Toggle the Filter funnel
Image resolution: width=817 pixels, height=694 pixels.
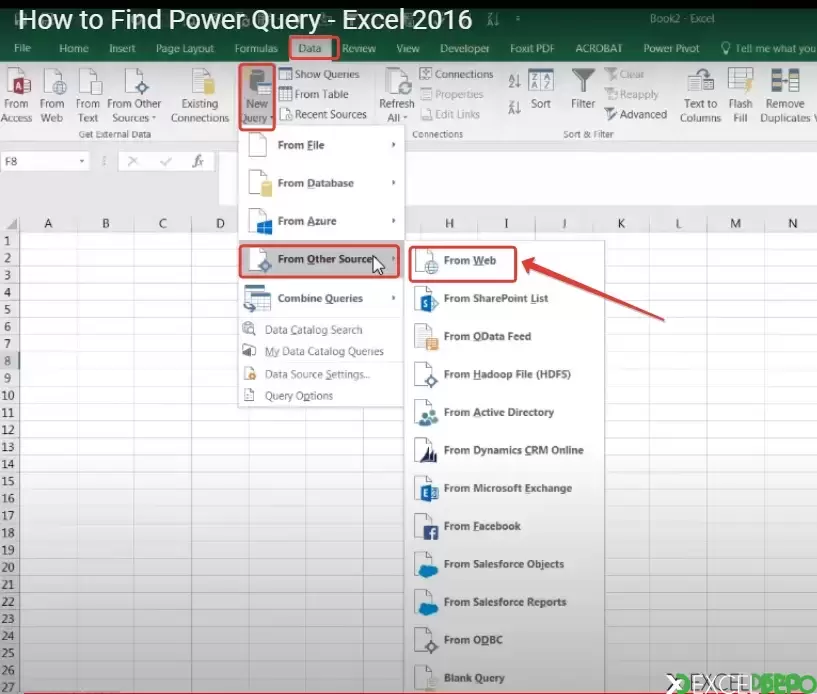(x=583, y=89)
